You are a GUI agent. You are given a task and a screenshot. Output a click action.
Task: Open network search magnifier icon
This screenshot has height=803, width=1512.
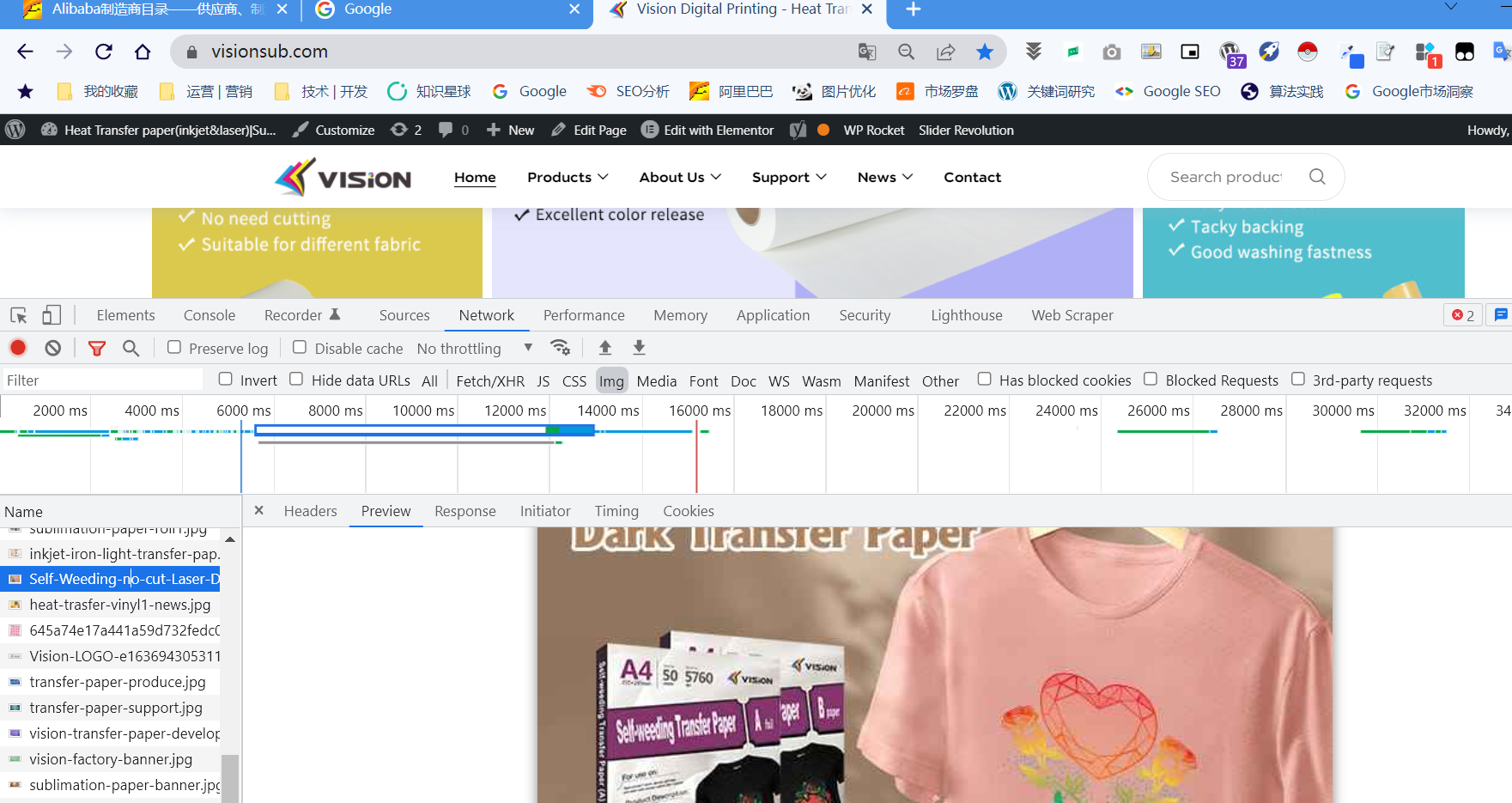131,348
